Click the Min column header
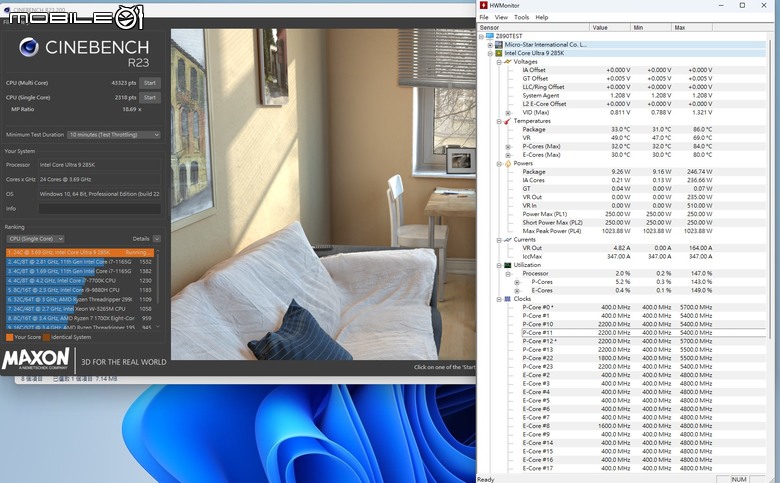Image resolution: width=780 pixels, height=483 pixels. pyautogui.click(x=651, y=27)
